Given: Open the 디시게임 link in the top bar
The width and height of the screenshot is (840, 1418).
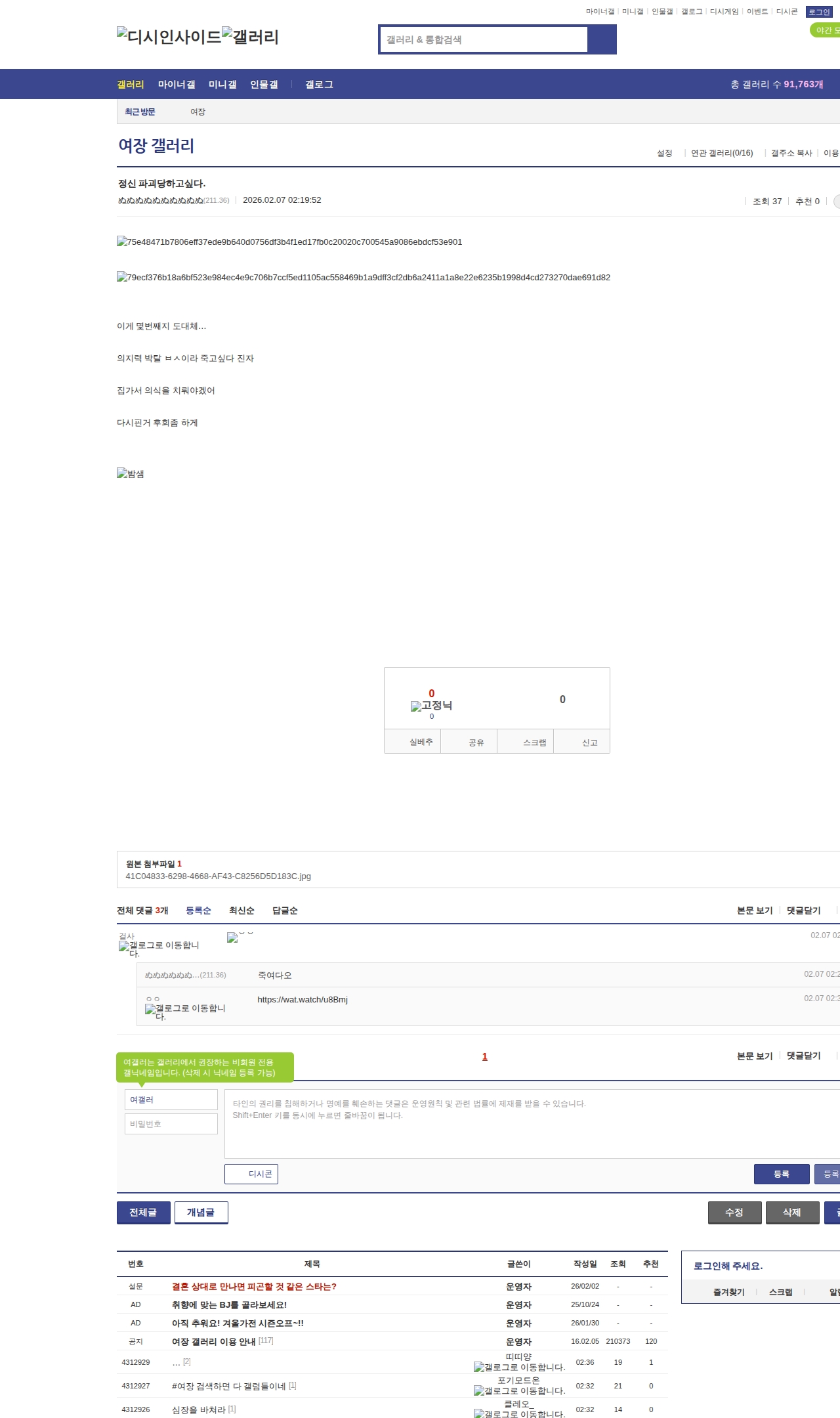Looking at the screenshot, I should coord(724,12).
